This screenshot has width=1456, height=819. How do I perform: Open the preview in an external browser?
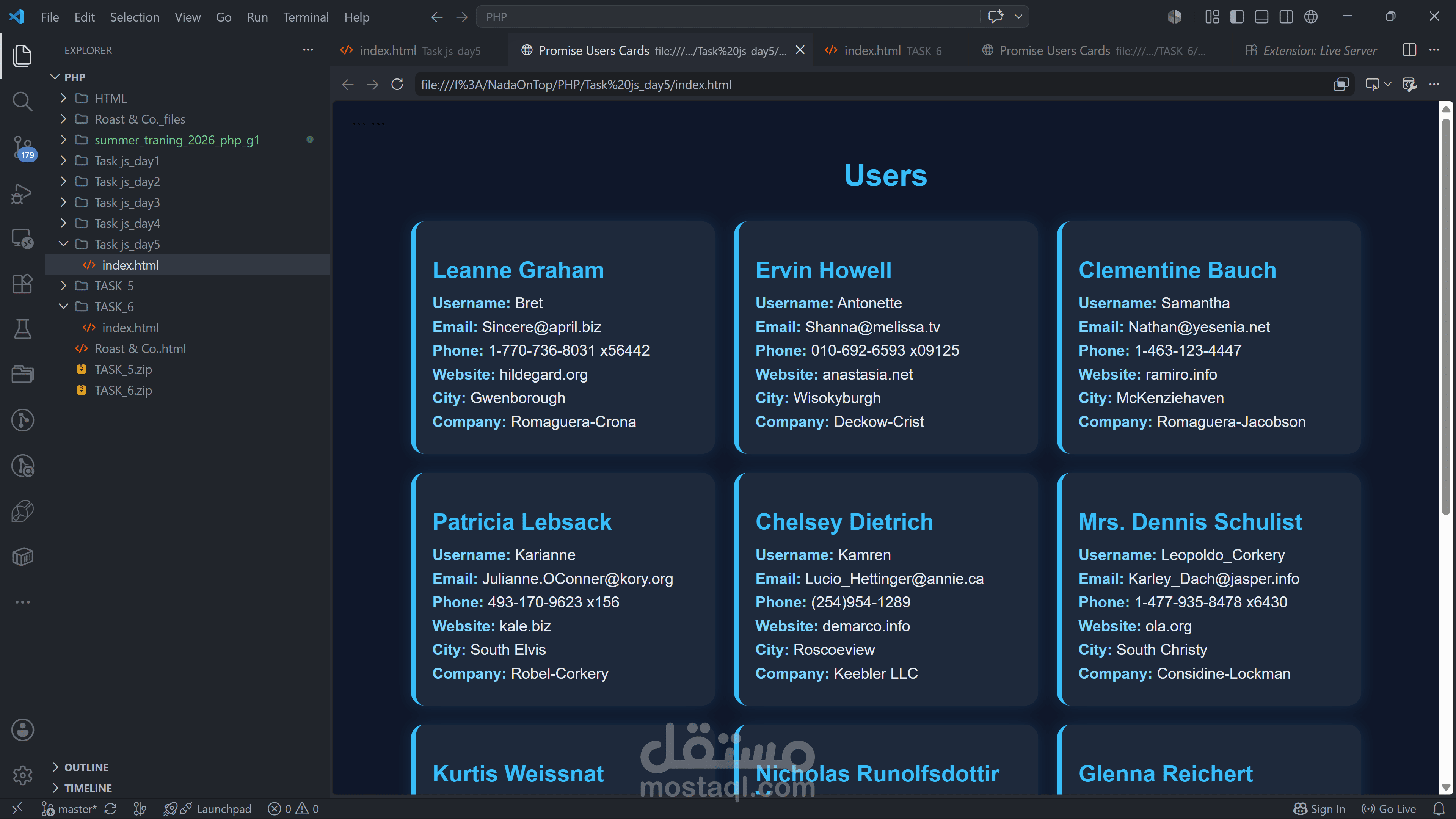(1341, 84)
